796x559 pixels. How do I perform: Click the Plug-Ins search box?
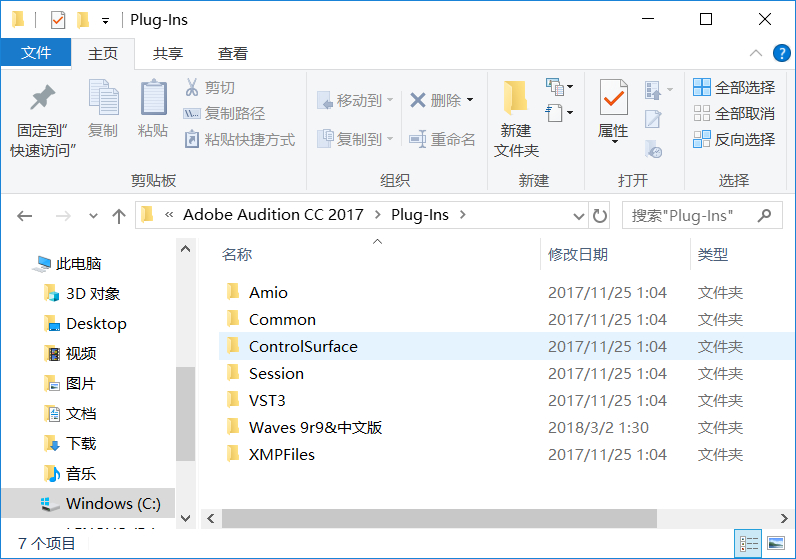pyautogui.click(x=690, y=215)
